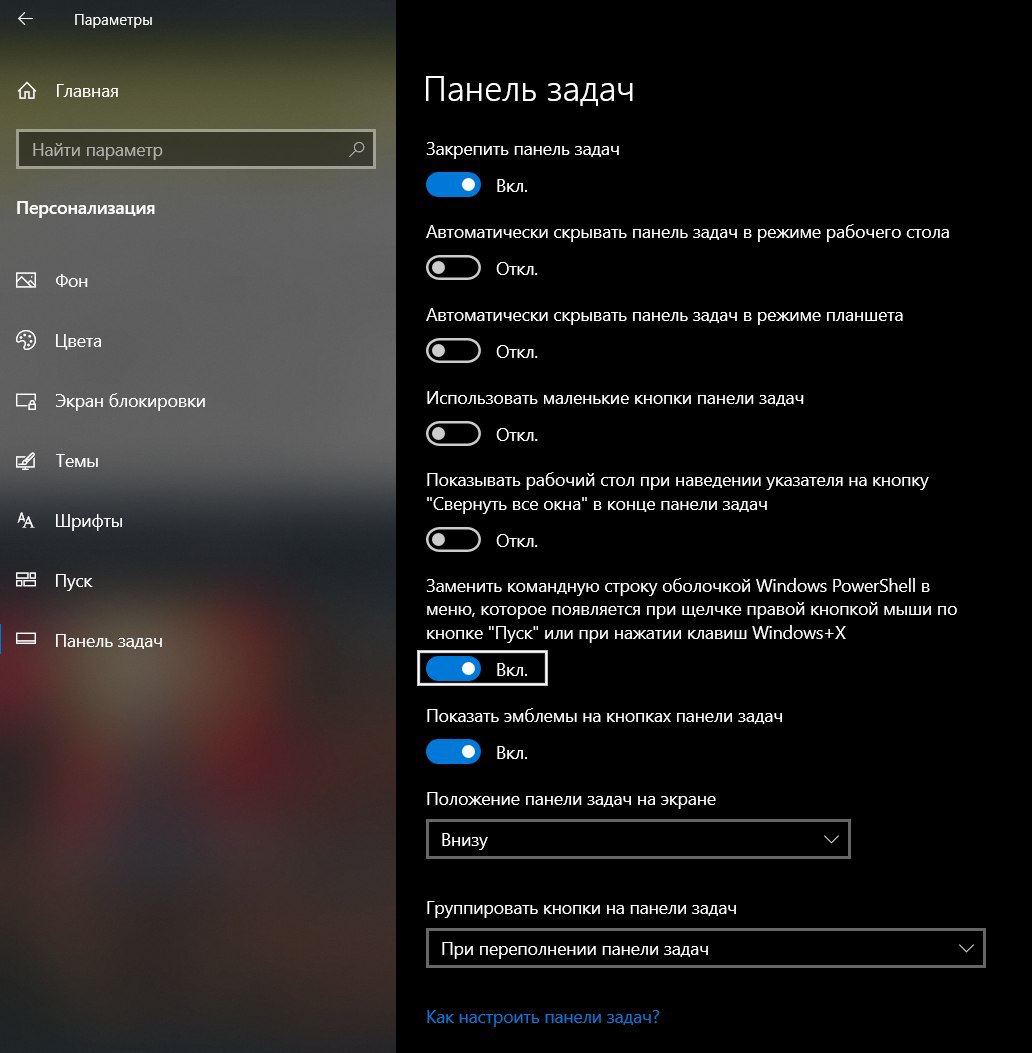Click the picture icon next to Фон

[x=26, y=280]
